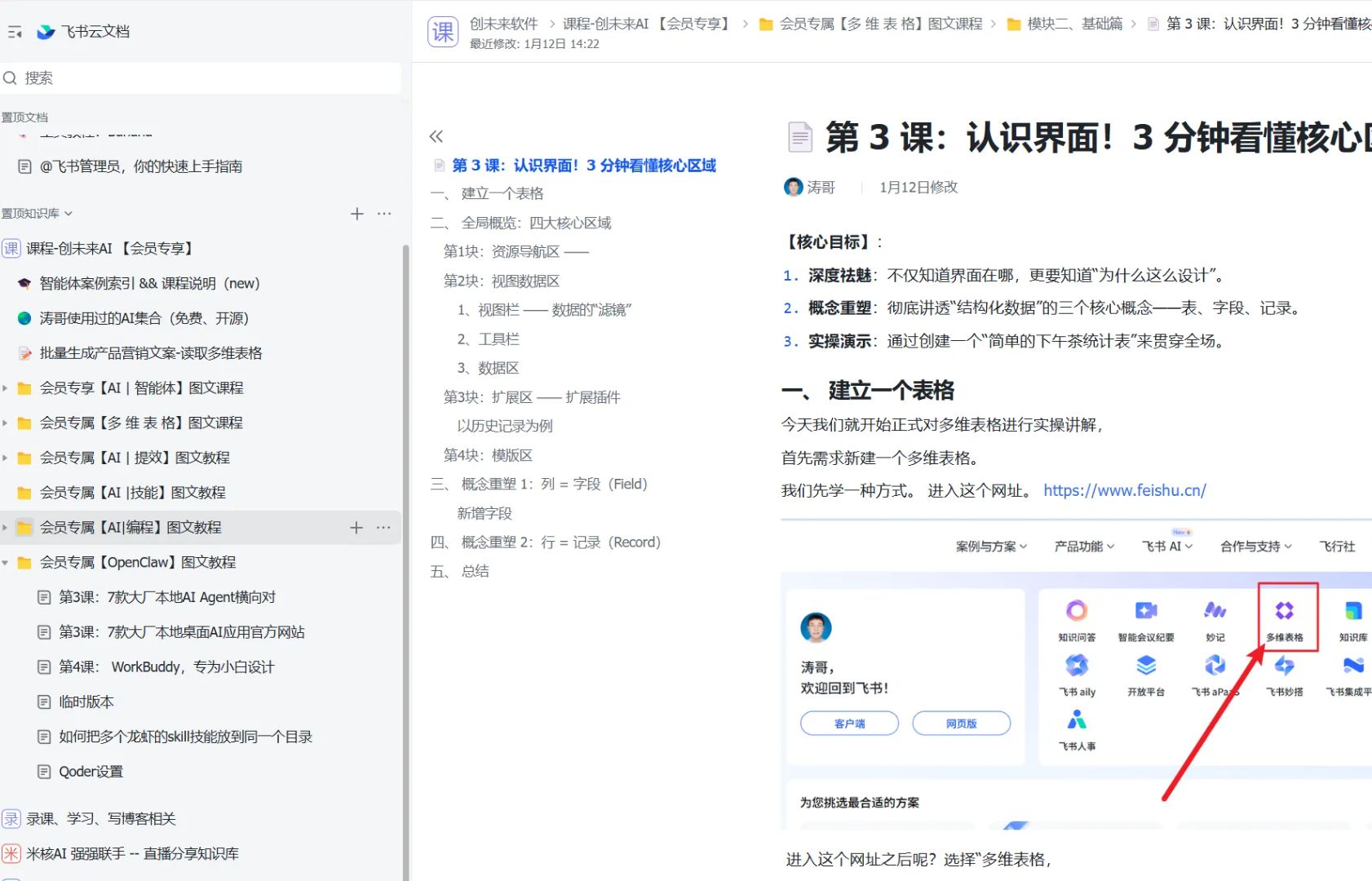Open 如何把多个龙虾的skill技能放到同一个目录 document
The width and height of the screenshot is (1372, 881).
(186, 737)
